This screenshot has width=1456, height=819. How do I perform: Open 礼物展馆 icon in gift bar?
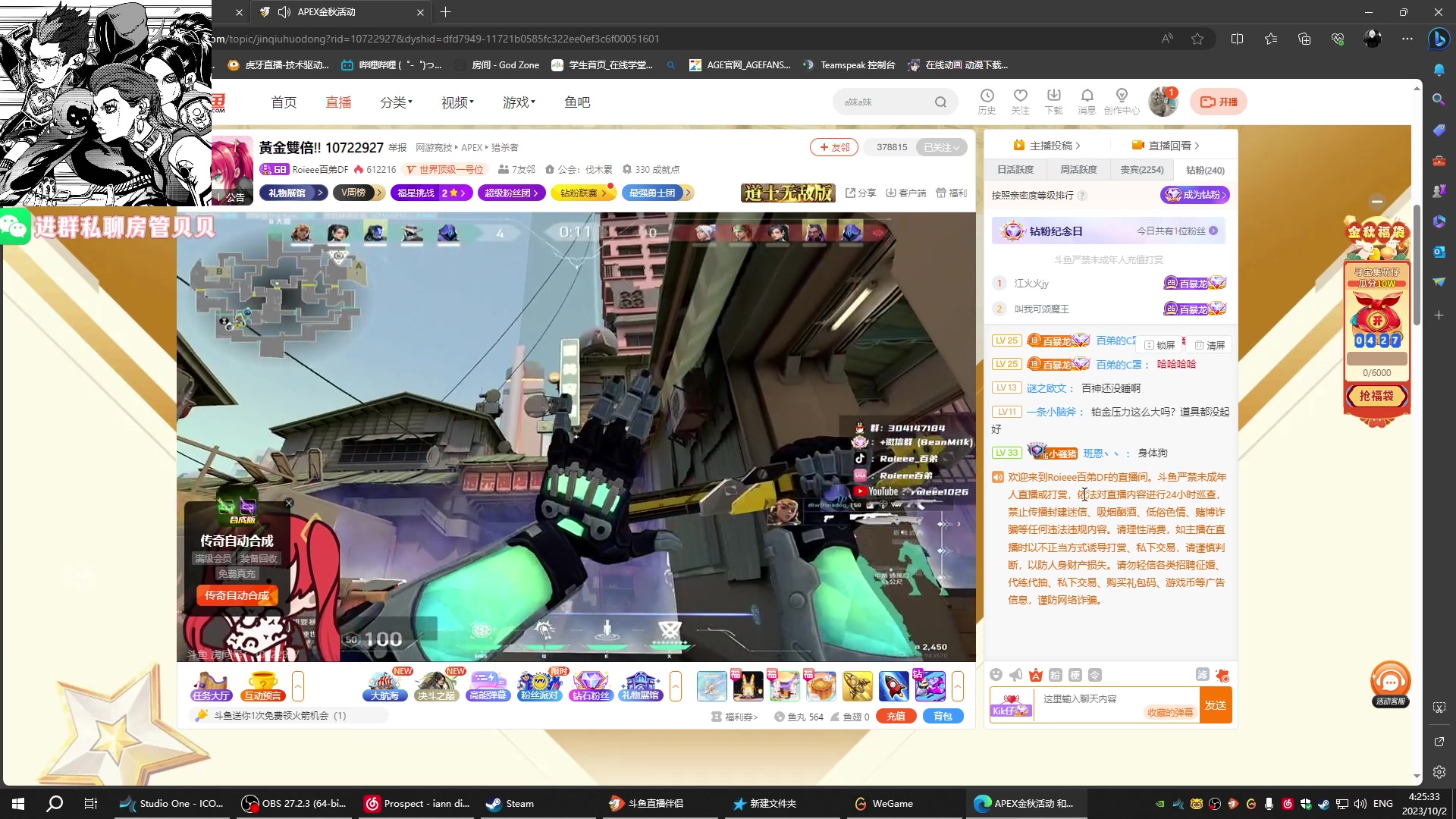coord(641,686)
